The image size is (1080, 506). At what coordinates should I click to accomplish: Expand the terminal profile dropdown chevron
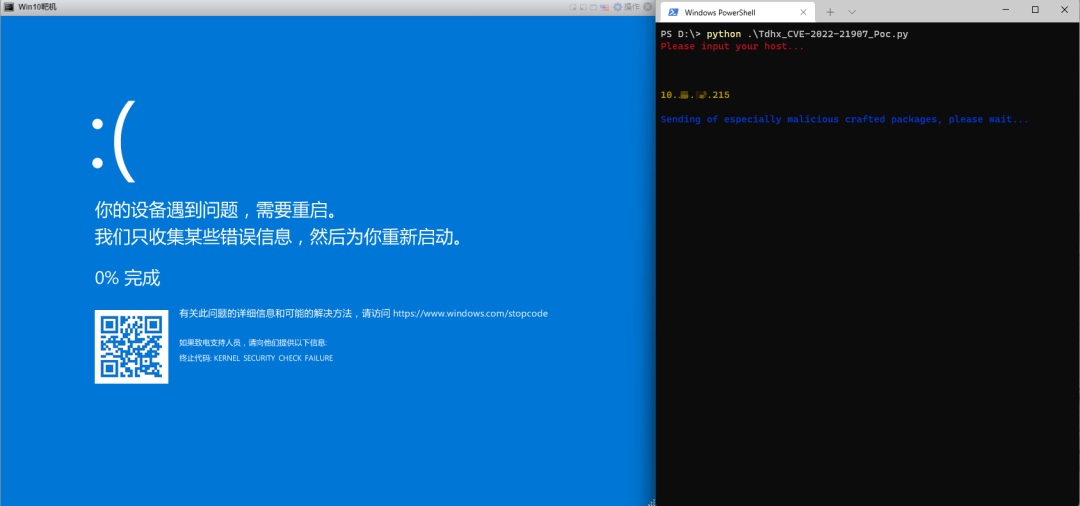tap(852, 12)
